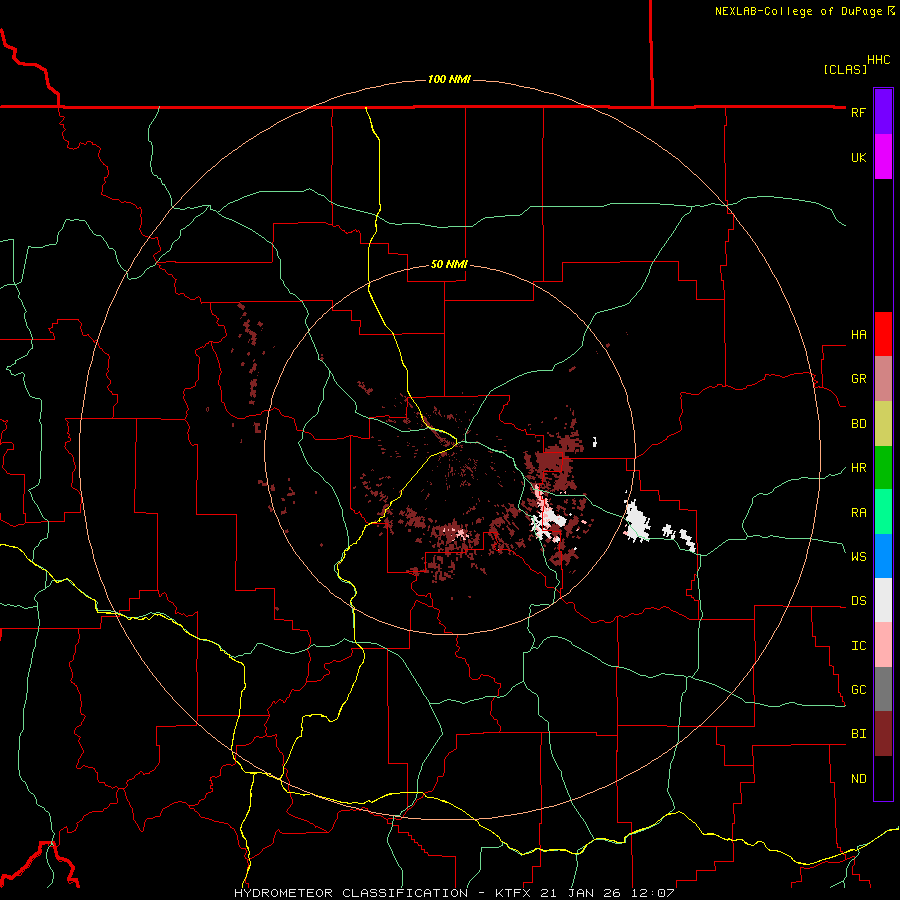Viewport: 900px width, 900px height.
Task: Click the [CLAS] units label
Action: (x=845, y=69)
